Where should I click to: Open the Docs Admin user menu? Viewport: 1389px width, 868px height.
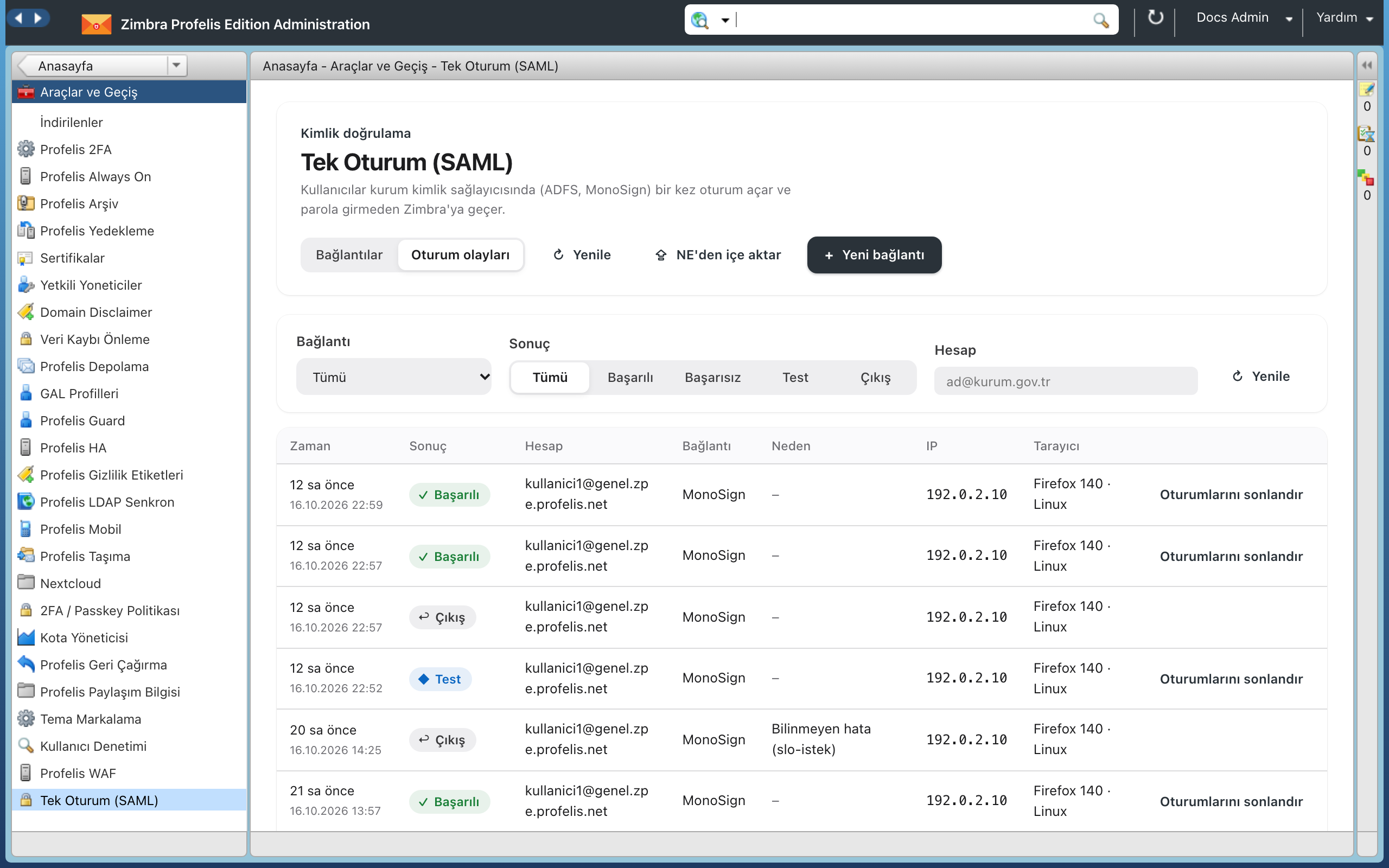pyautogui.click(x=1243, y=18)
